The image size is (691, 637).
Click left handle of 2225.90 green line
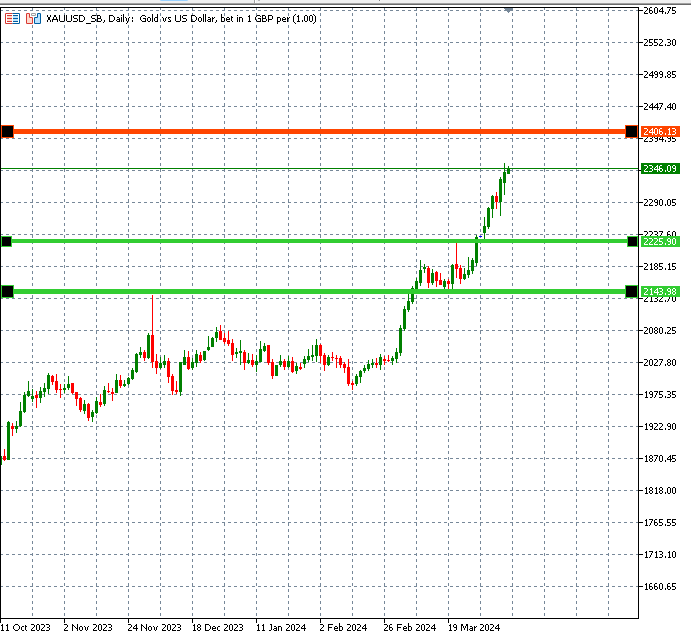pyautogui.click(x=7, y=241)
